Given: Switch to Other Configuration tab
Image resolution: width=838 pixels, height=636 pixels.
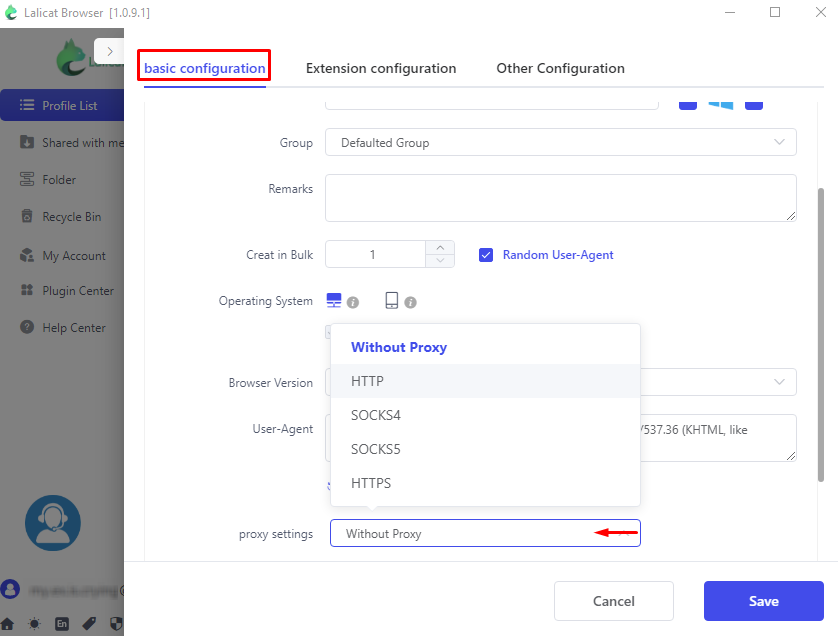Looking at the screenshot, I should (561, 68).
